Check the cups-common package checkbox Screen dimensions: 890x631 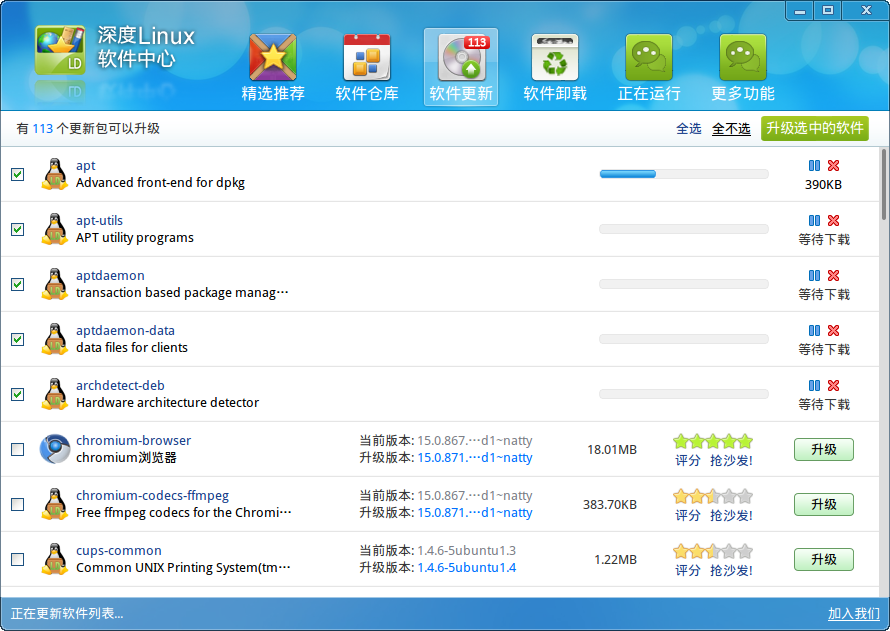18,560
